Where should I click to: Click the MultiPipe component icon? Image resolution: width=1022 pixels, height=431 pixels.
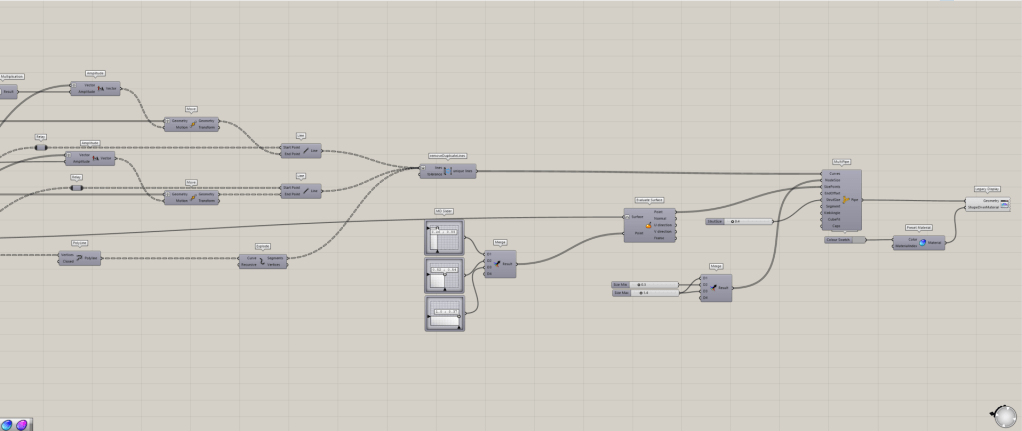pos(844,201)
